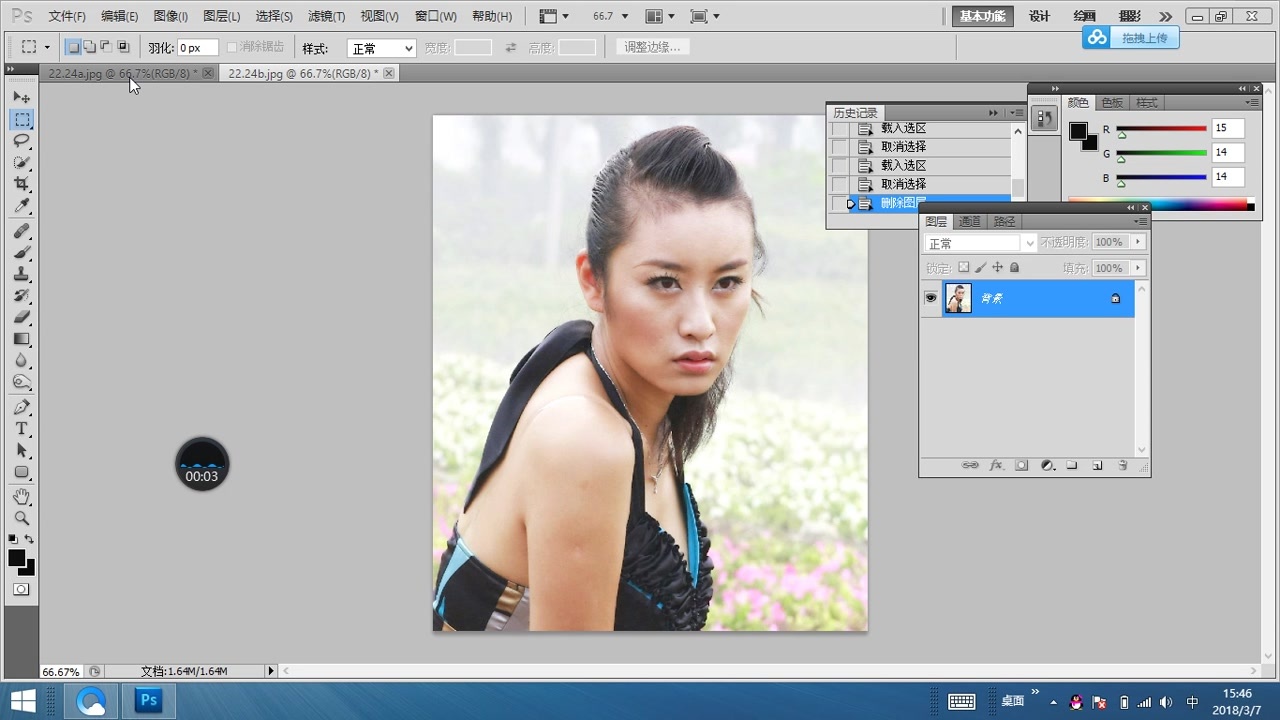1280x720 pixels.
Task: Toggle Quick Mask mode at toolbar bottom
Action: pos(21,590)
